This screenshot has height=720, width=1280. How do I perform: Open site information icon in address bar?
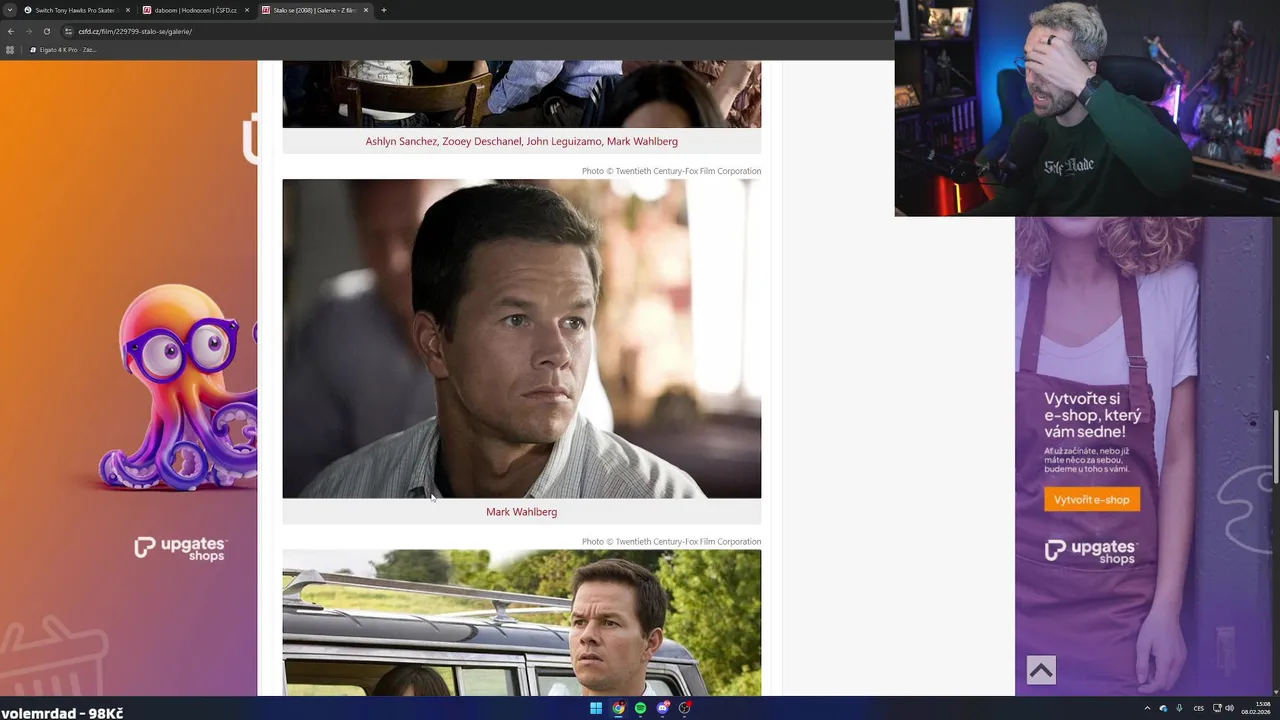click(68, 31)
